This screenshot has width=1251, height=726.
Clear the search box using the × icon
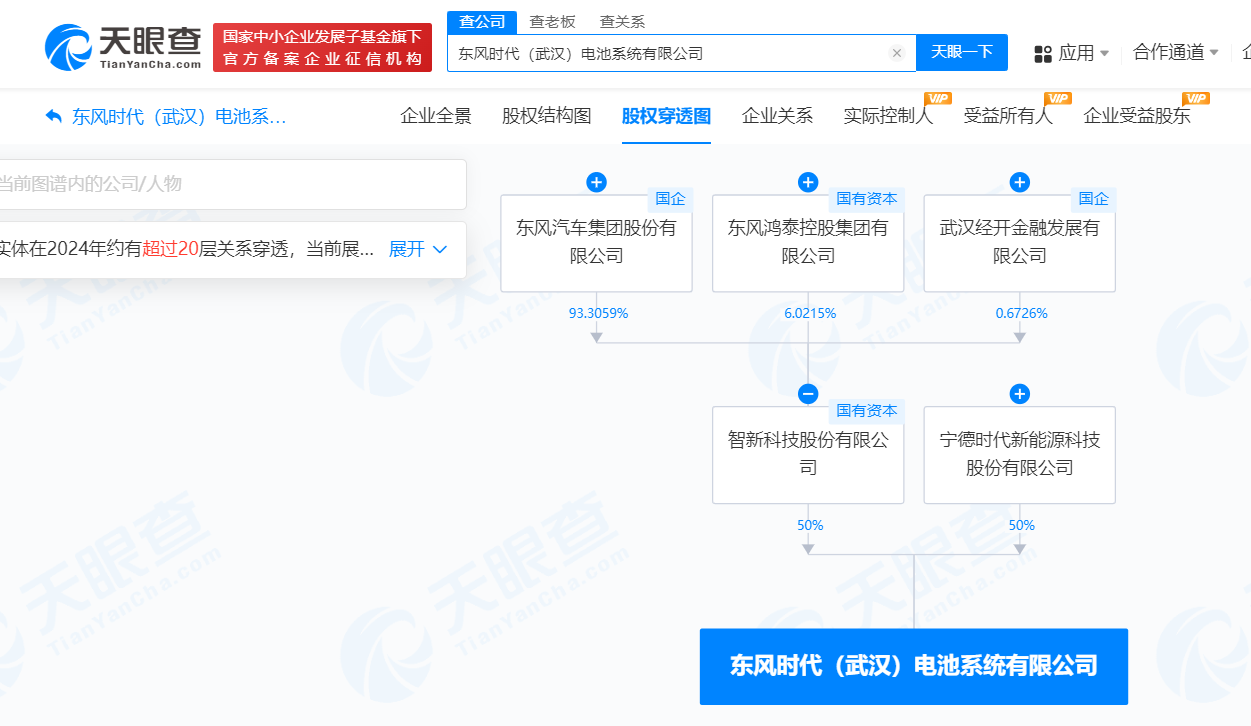coord(897,53)
